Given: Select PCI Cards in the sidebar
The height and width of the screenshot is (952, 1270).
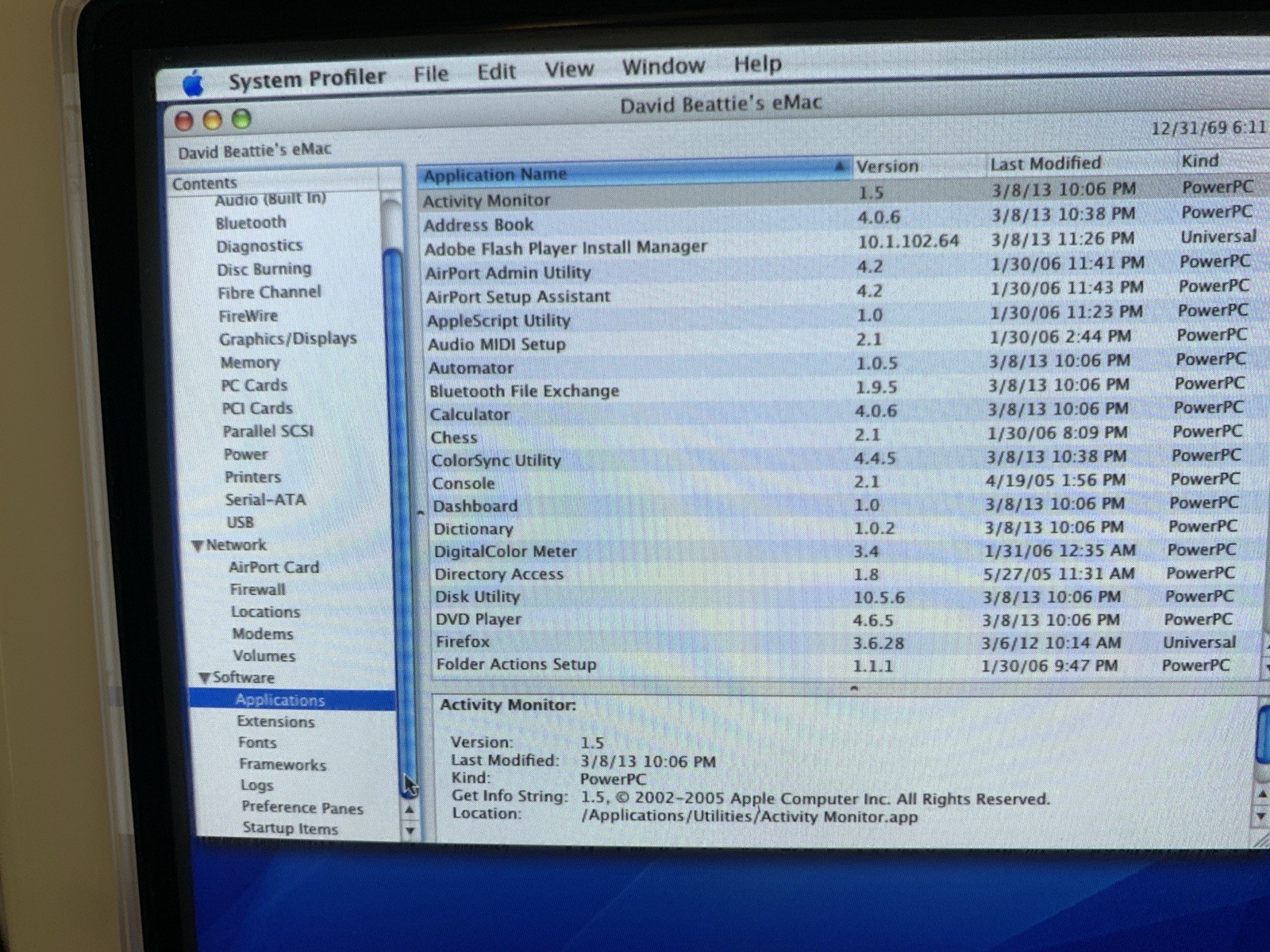Looking at the screenshot, I should 257,409.
